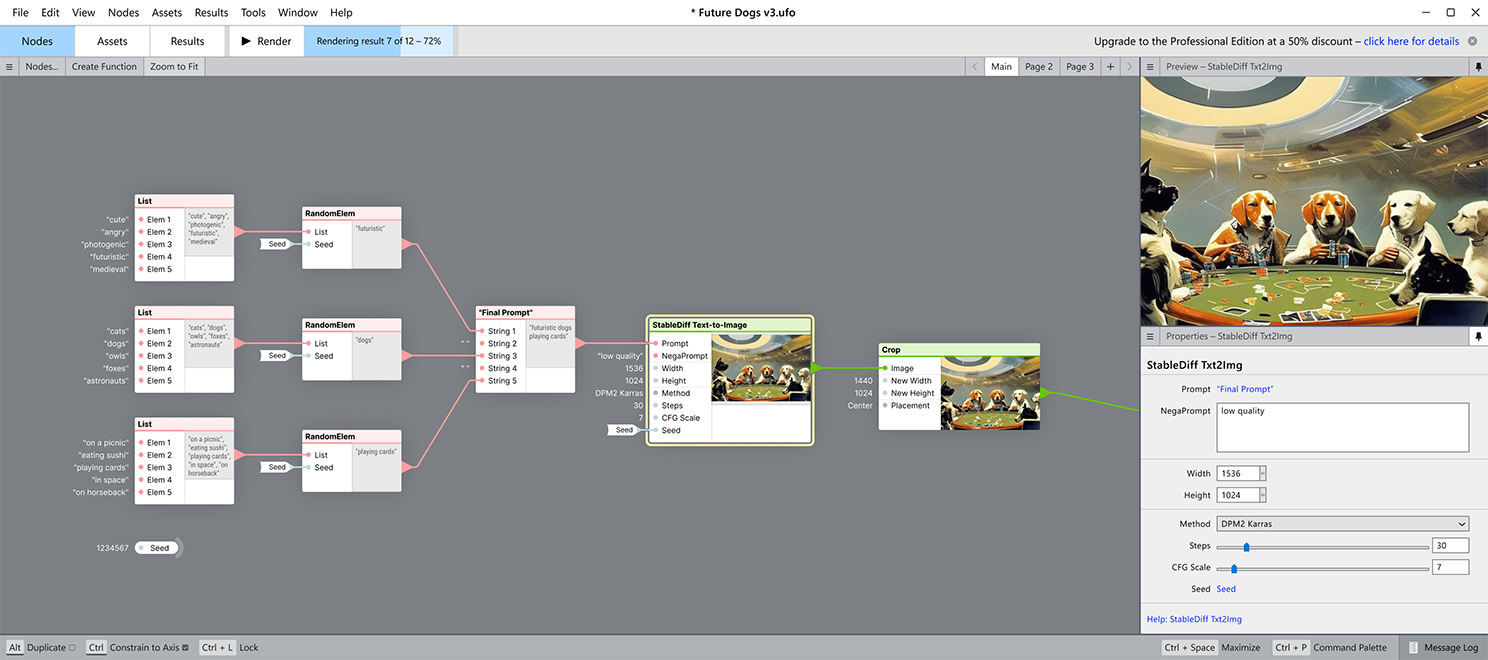Pin the Properties panel
The width and height of the screenshot is (1488, 660).
click(1478, 337)
